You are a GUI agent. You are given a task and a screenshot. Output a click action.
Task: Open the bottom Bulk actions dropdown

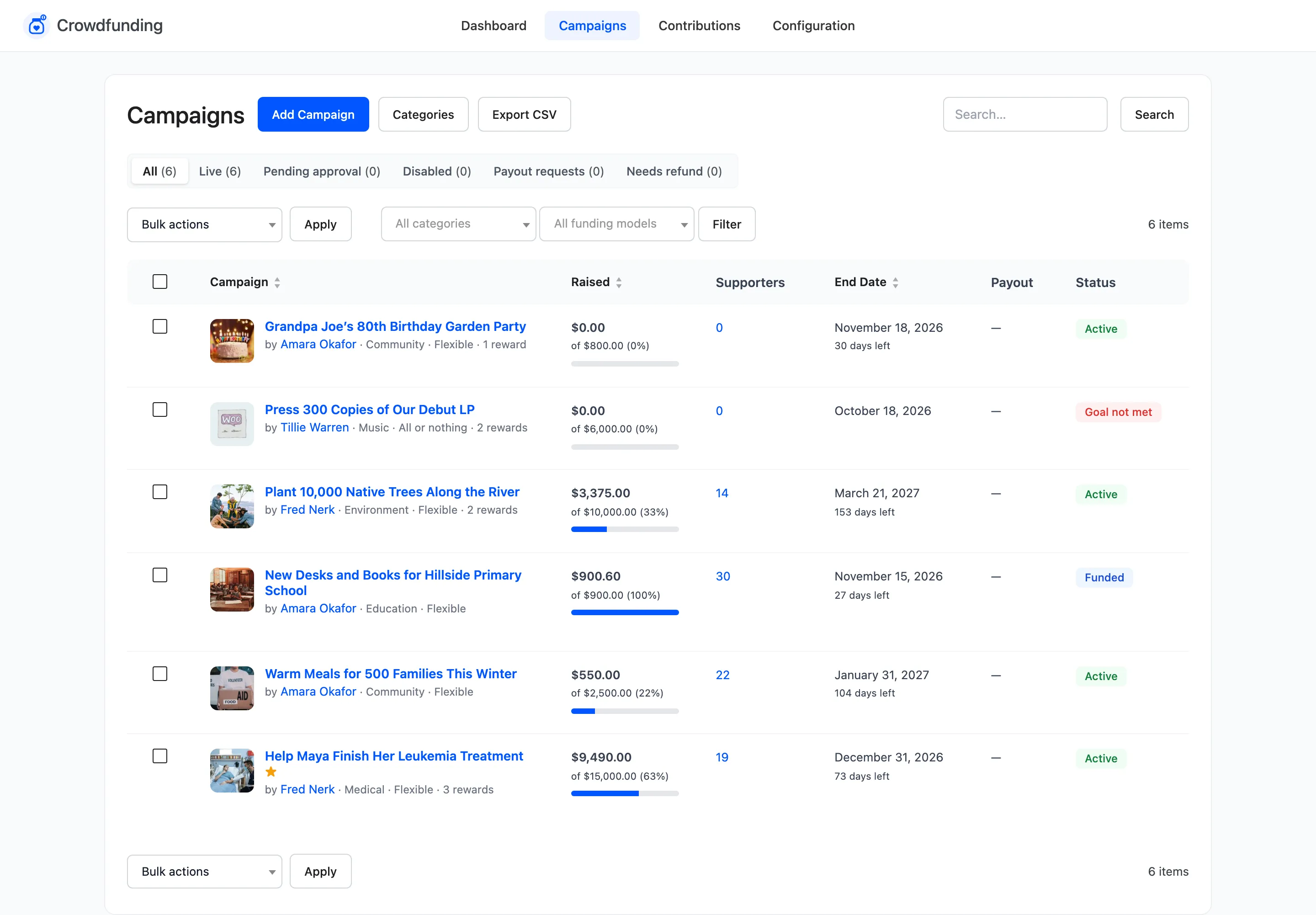205,872
